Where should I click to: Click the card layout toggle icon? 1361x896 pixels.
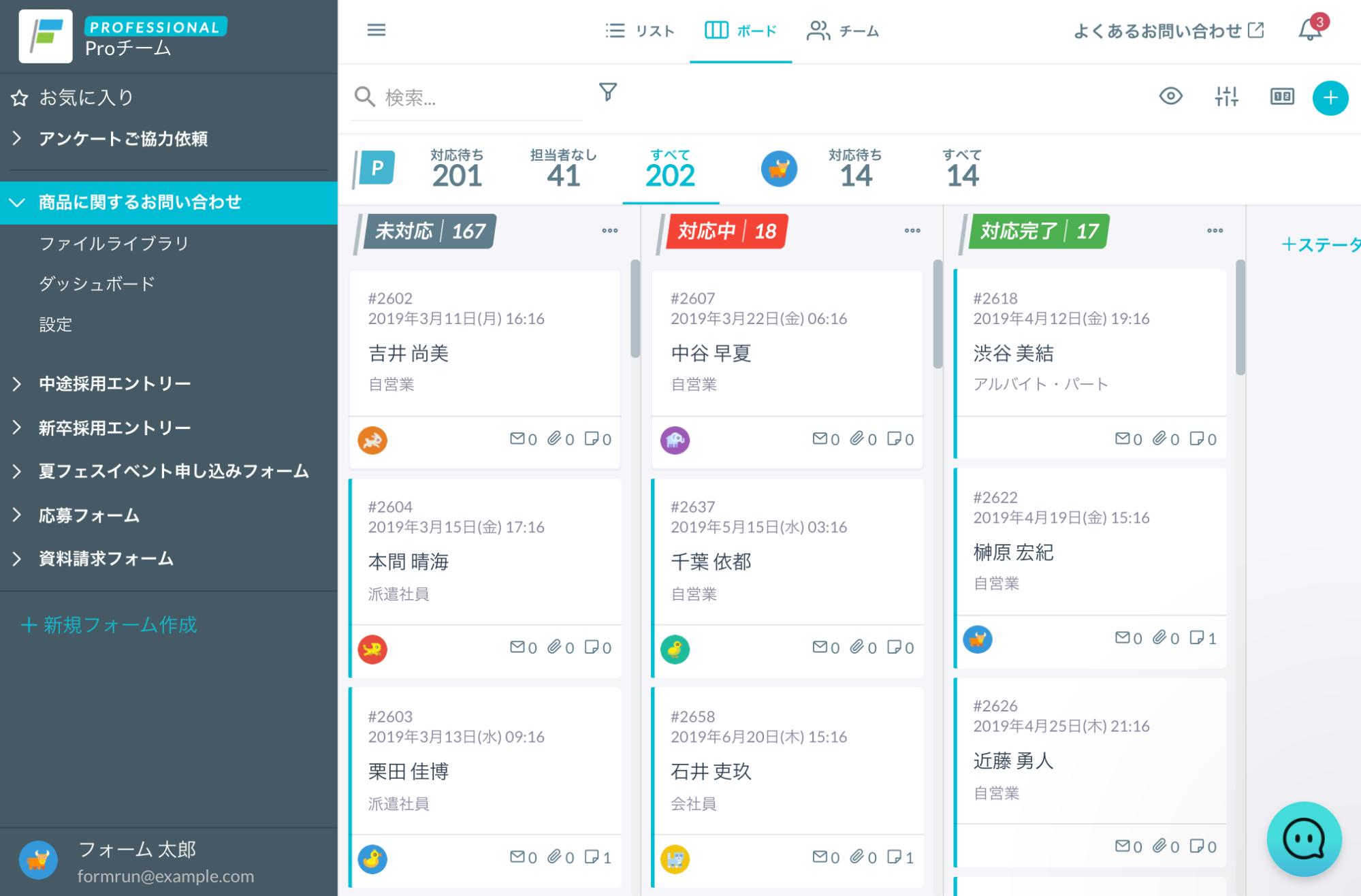(1281, 97)
